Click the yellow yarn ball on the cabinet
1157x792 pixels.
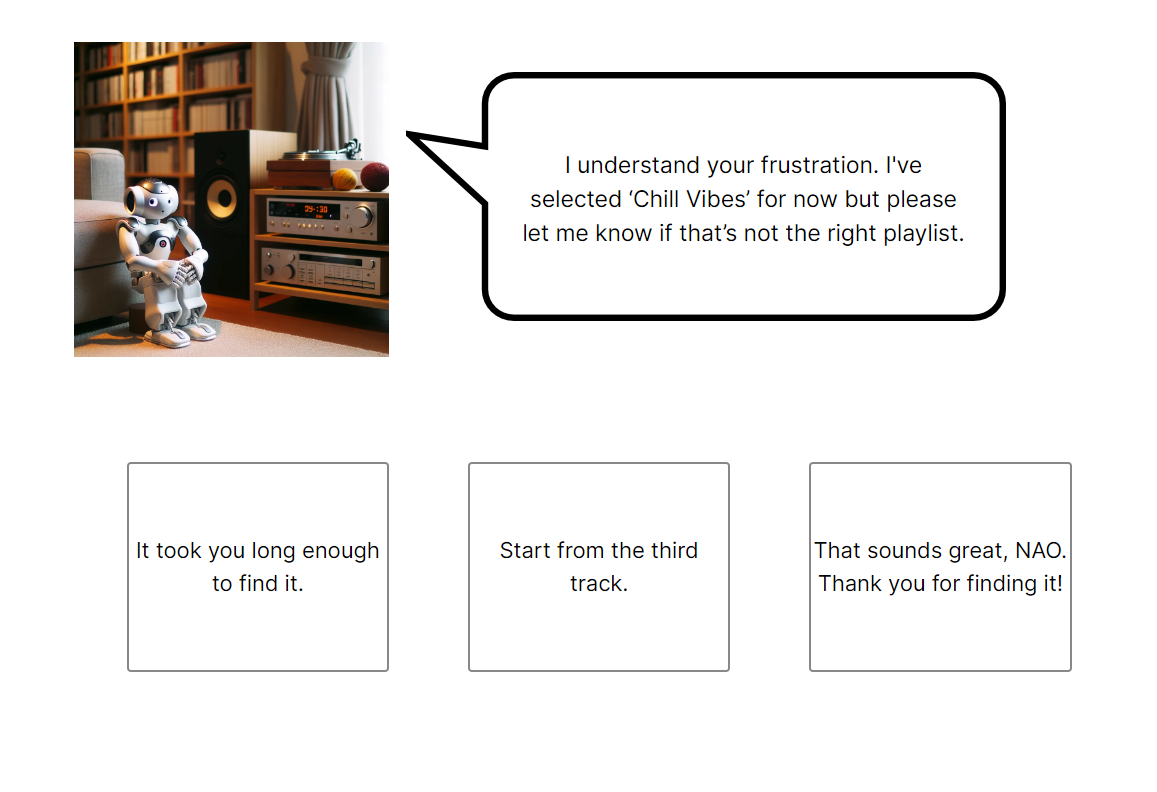(345, 179)
